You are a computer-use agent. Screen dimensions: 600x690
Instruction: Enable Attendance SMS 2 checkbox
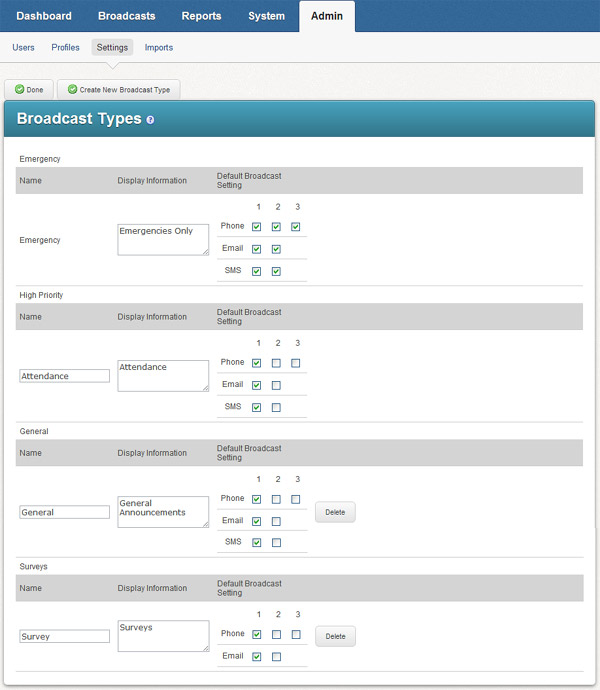276,407
